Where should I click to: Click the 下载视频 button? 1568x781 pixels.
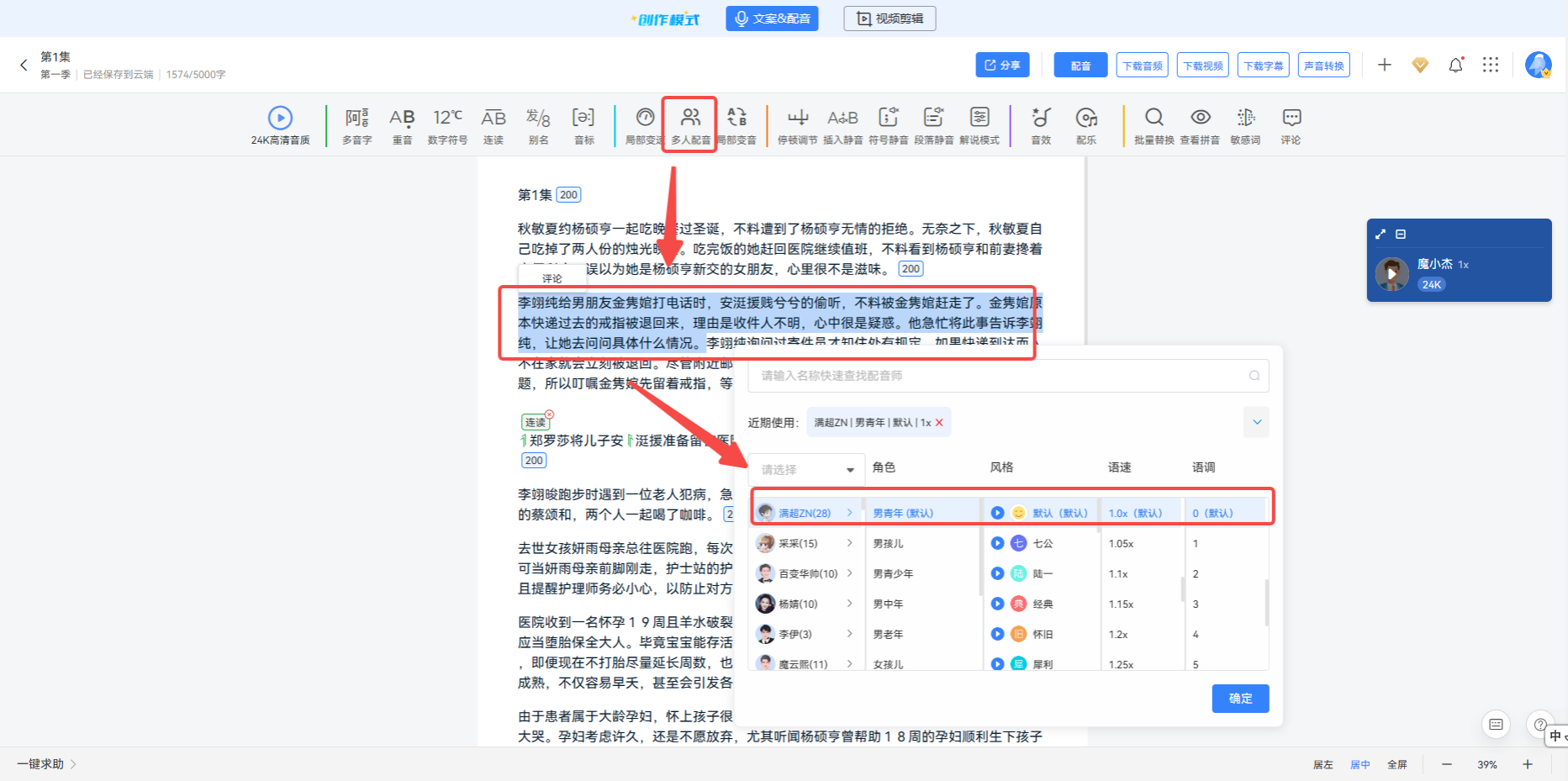[x=1203, y=65]
